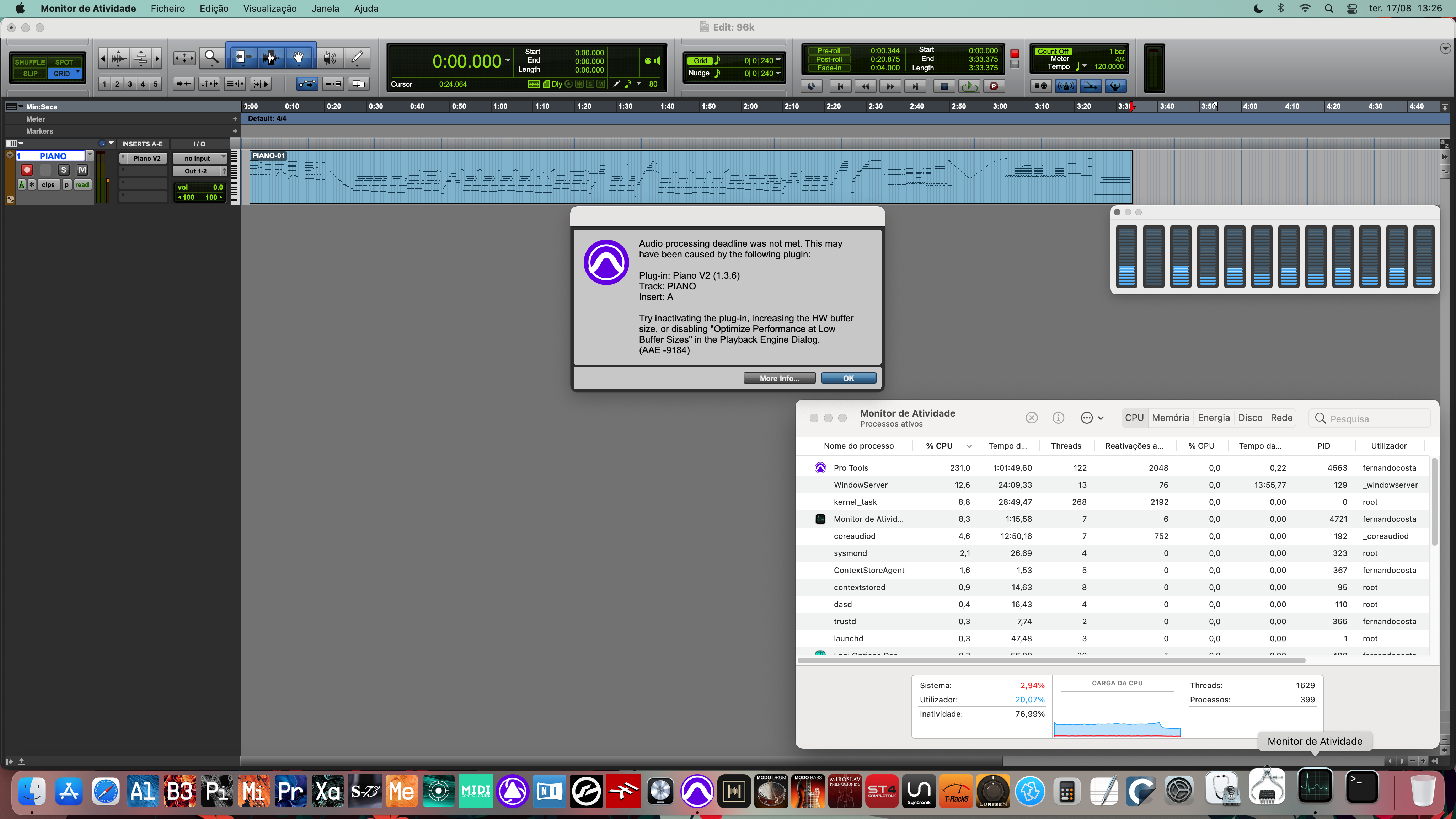Click the left pan value 100
This screenshot has height=819, width=1456.
tap(187, 197)
